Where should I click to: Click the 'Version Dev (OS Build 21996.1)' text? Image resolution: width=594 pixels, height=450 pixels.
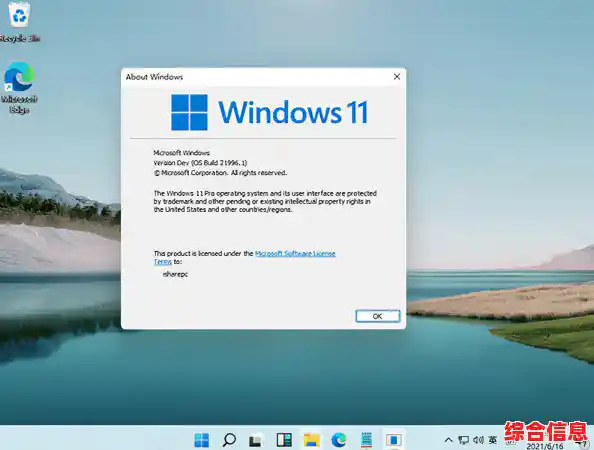pos(200,162)
